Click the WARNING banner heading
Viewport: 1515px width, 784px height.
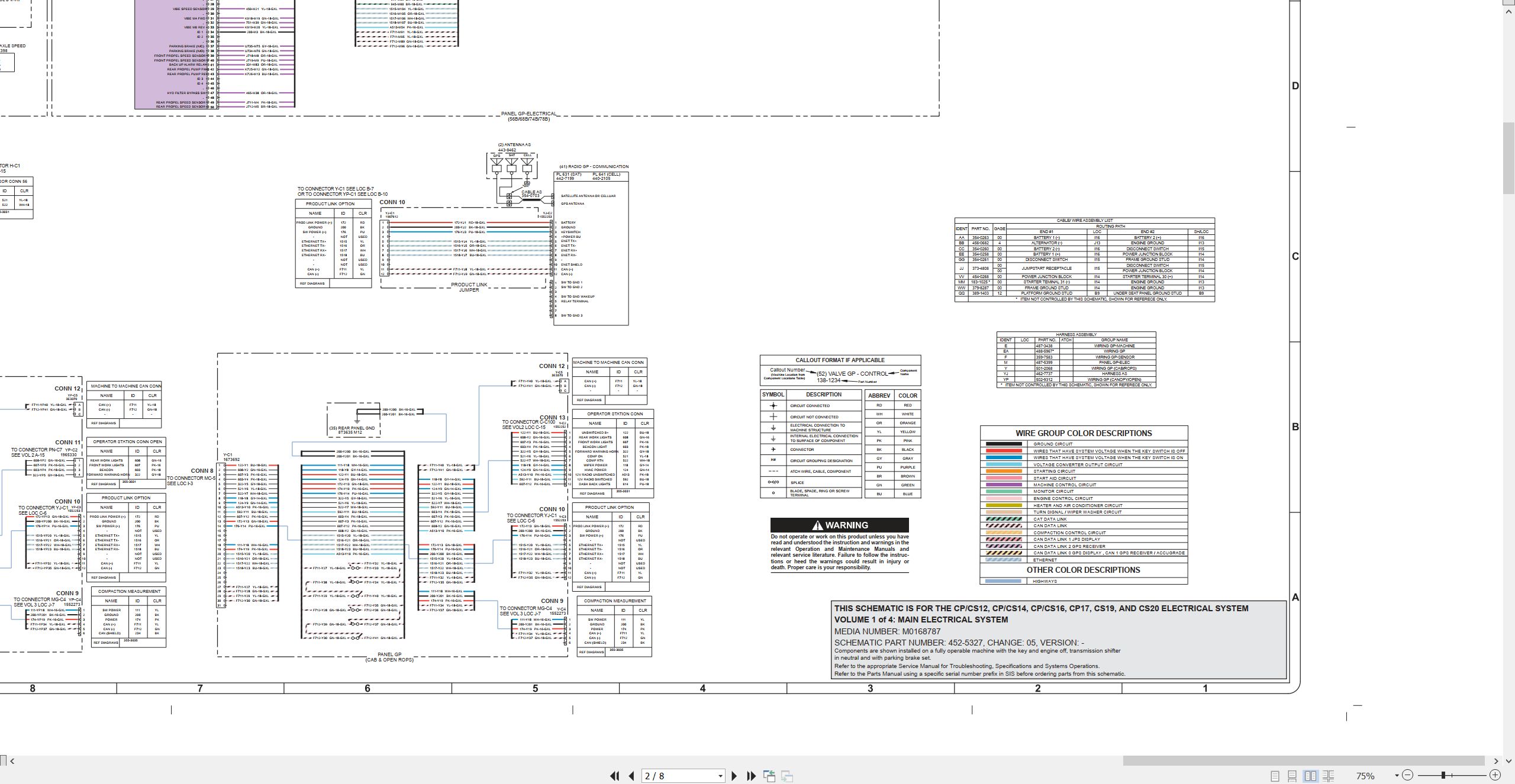(839, 525)
